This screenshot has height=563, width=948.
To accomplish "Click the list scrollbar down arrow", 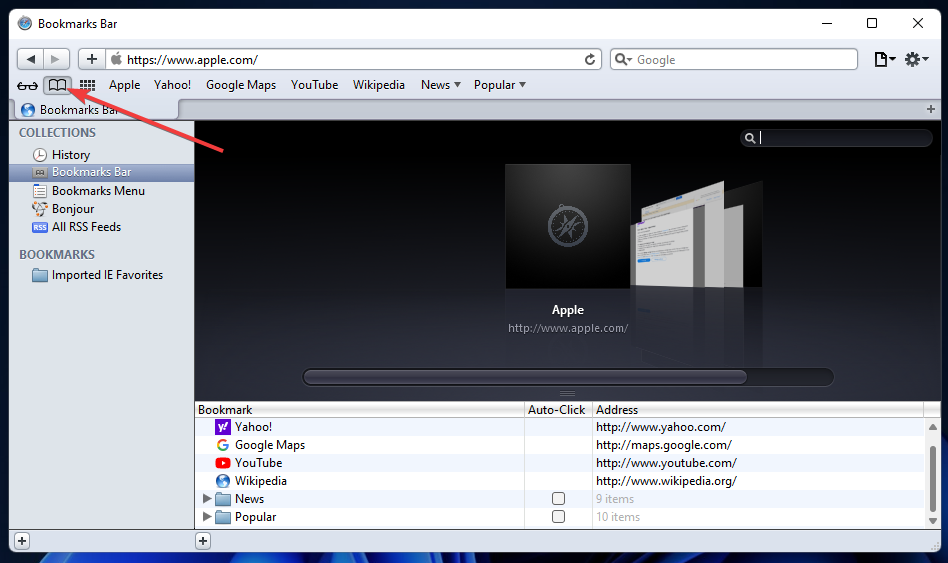I will (933, 521).
